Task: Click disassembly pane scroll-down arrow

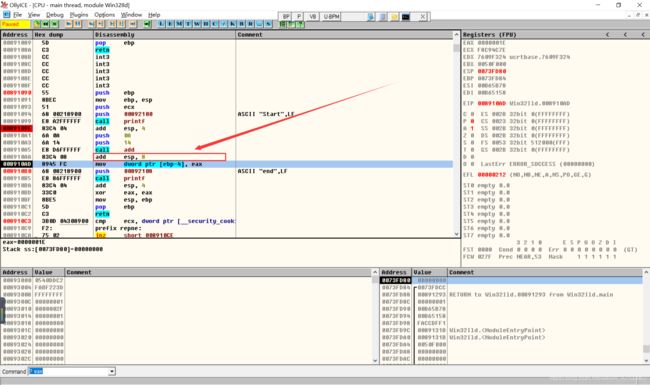Action: pyautogui.click(x=456, y=234)
